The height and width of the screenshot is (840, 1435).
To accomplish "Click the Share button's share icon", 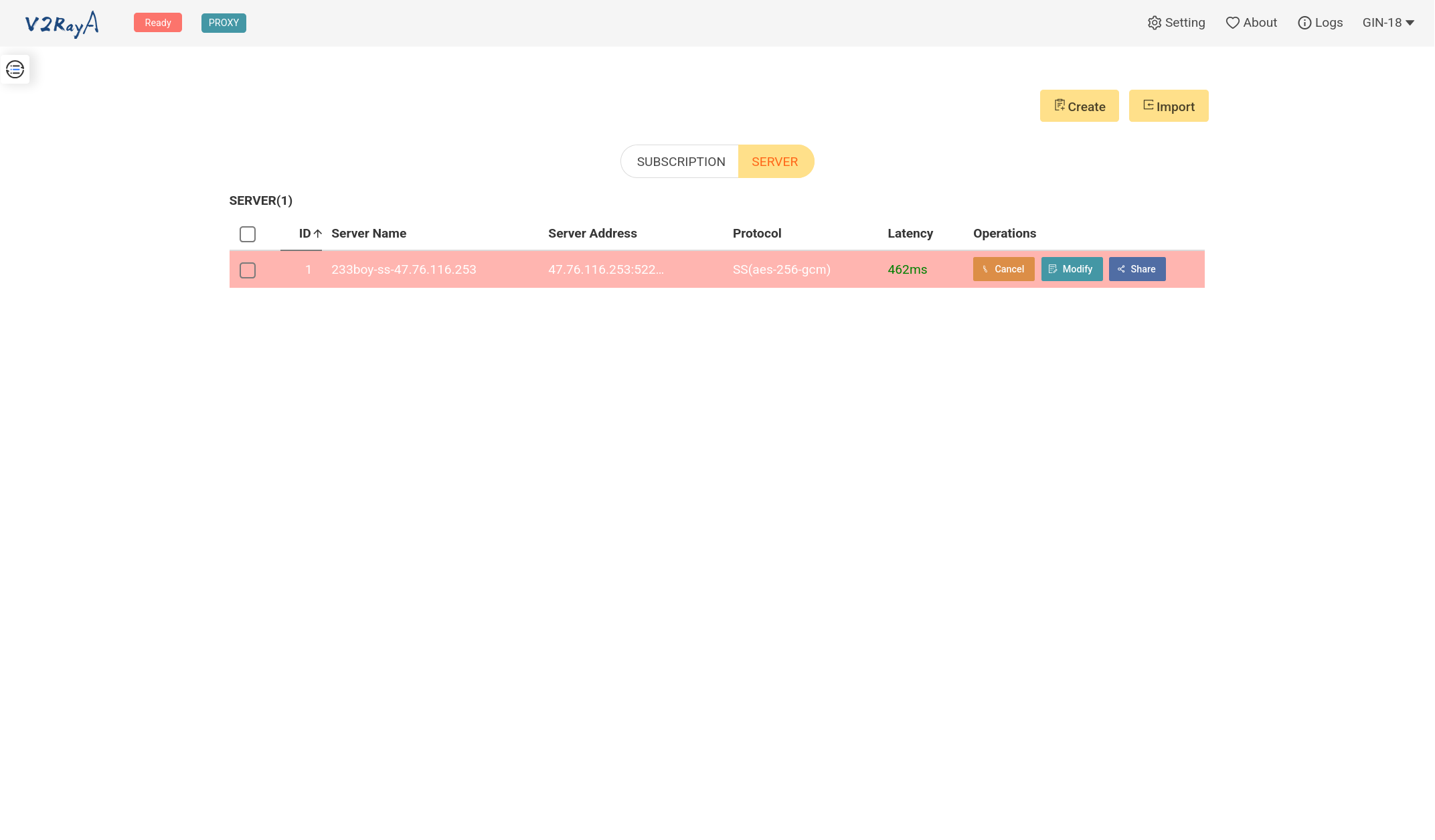I will tap(1121, 269).
